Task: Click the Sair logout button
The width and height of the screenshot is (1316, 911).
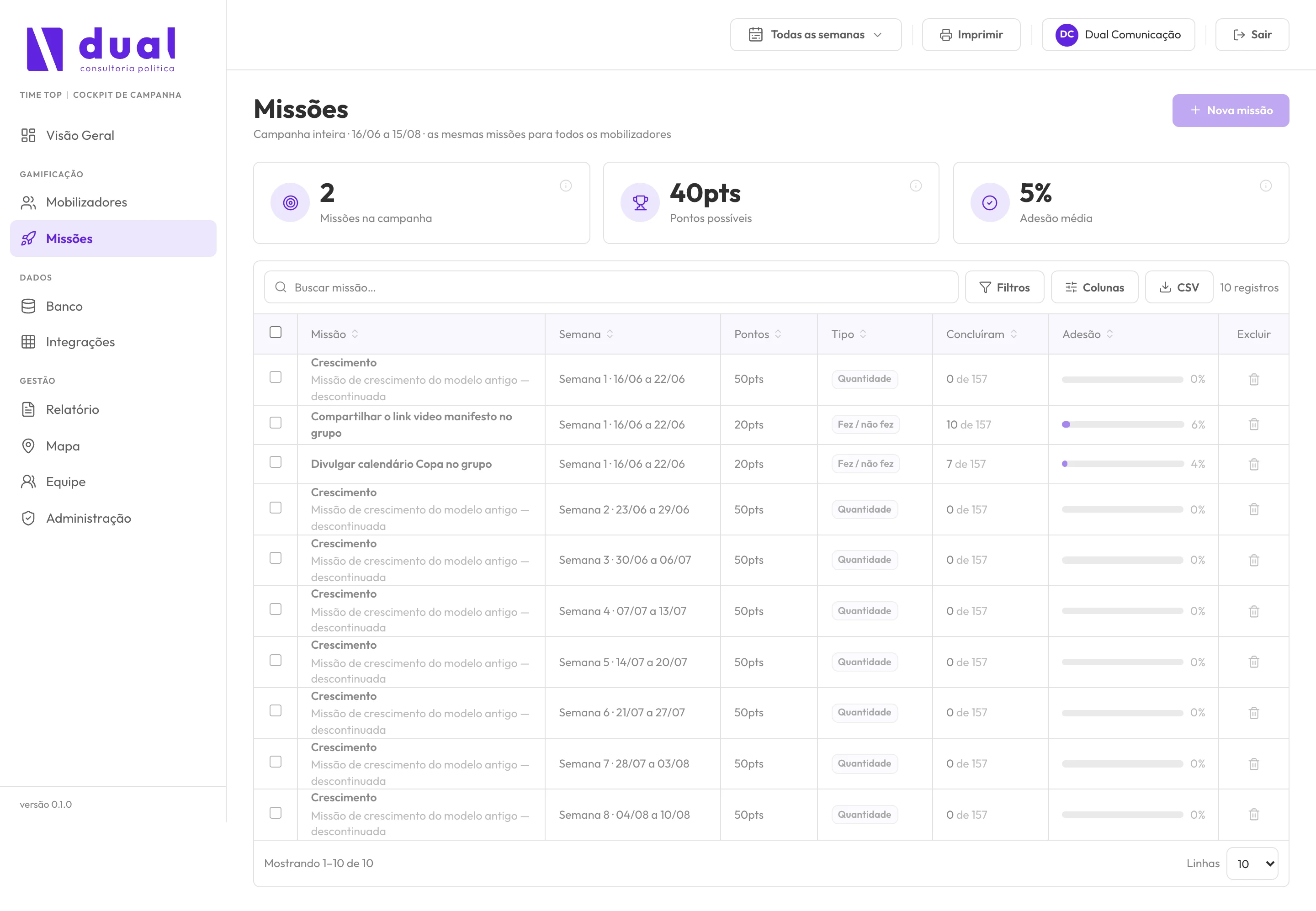Action: pos(1252,35)
